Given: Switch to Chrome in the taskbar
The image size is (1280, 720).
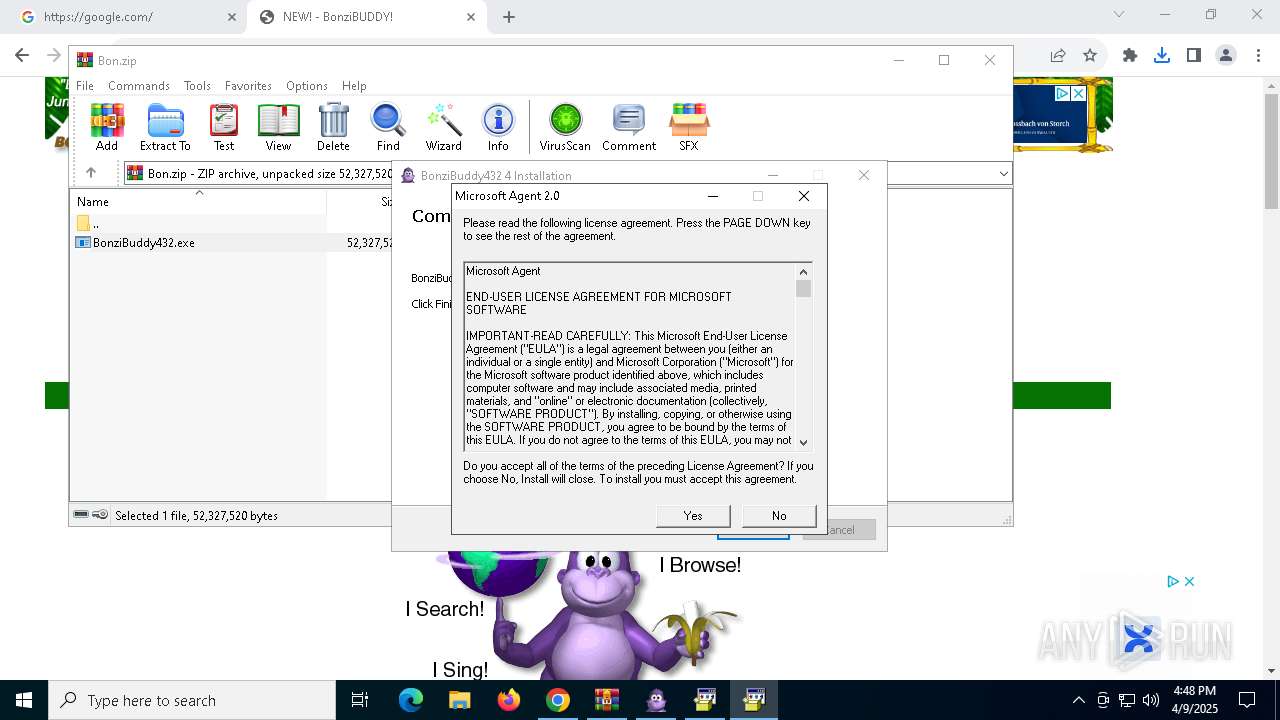Looking at the screenshot, I should tap(558, 700).
